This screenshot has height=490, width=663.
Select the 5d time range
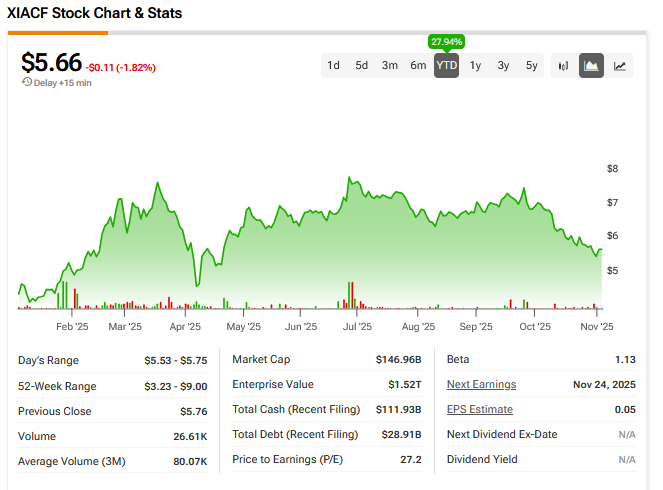pos(362,66)
